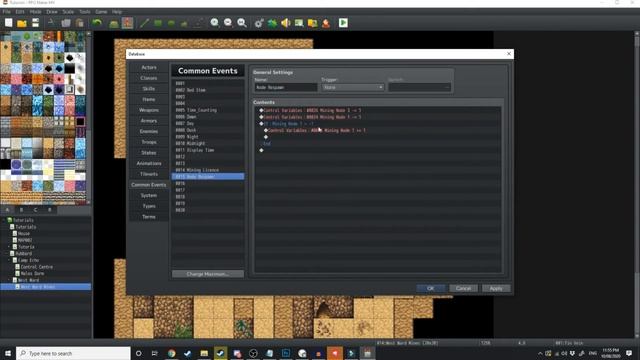Select the Camp Echo map in tree
The height and width of the screenshot is (360, 640).
tap(28, 260)
